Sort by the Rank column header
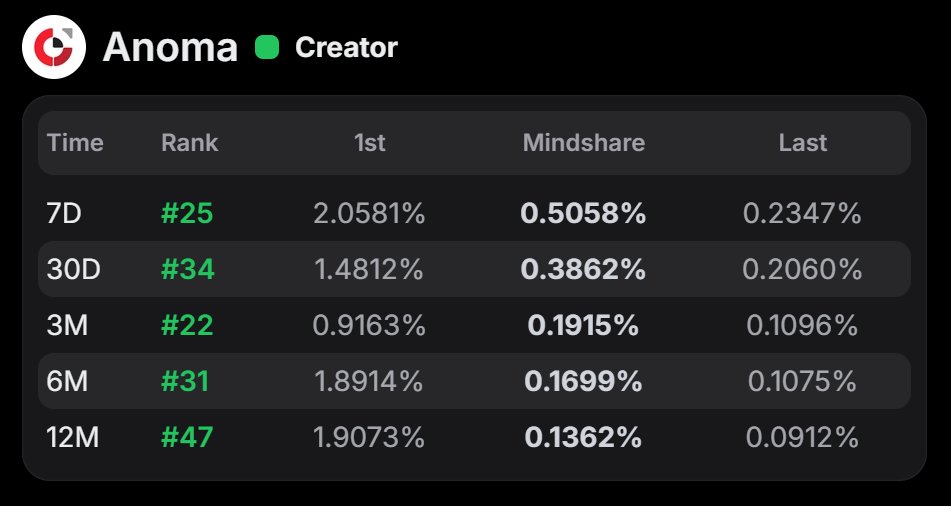951x506 pixels. click(x=190, y=143)
